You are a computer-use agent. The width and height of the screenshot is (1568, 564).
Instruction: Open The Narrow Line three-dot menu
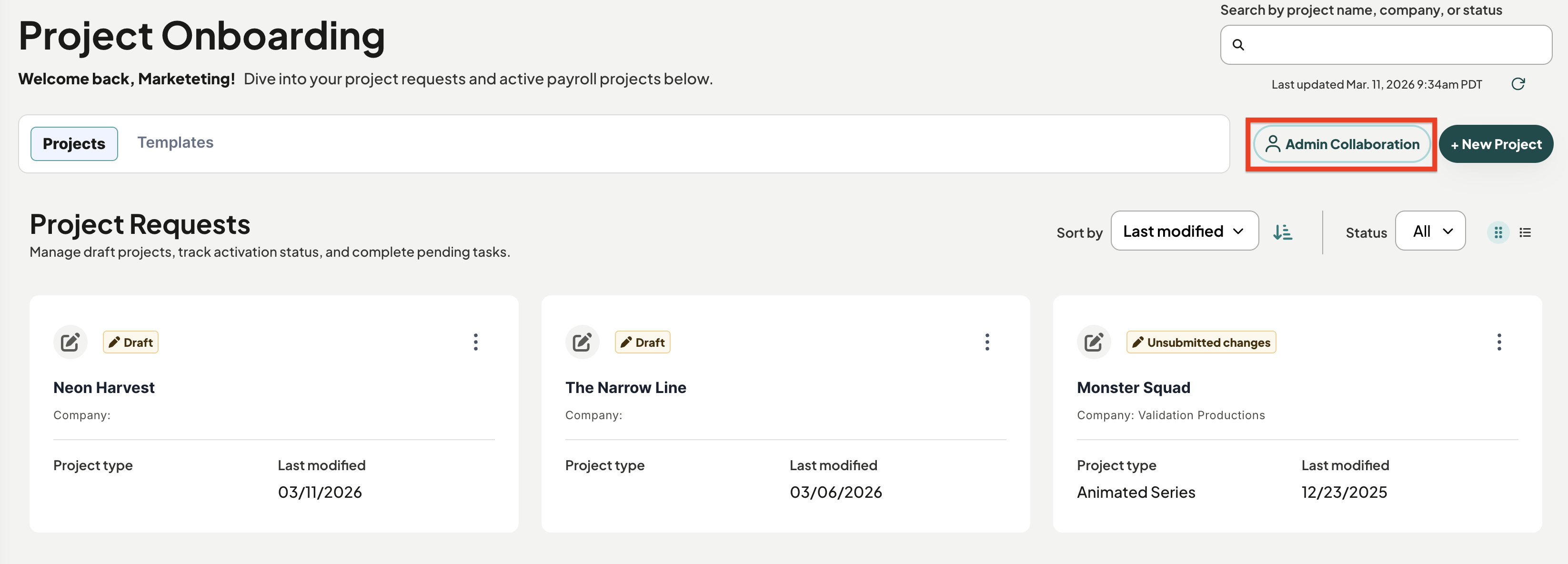(987, 342)
